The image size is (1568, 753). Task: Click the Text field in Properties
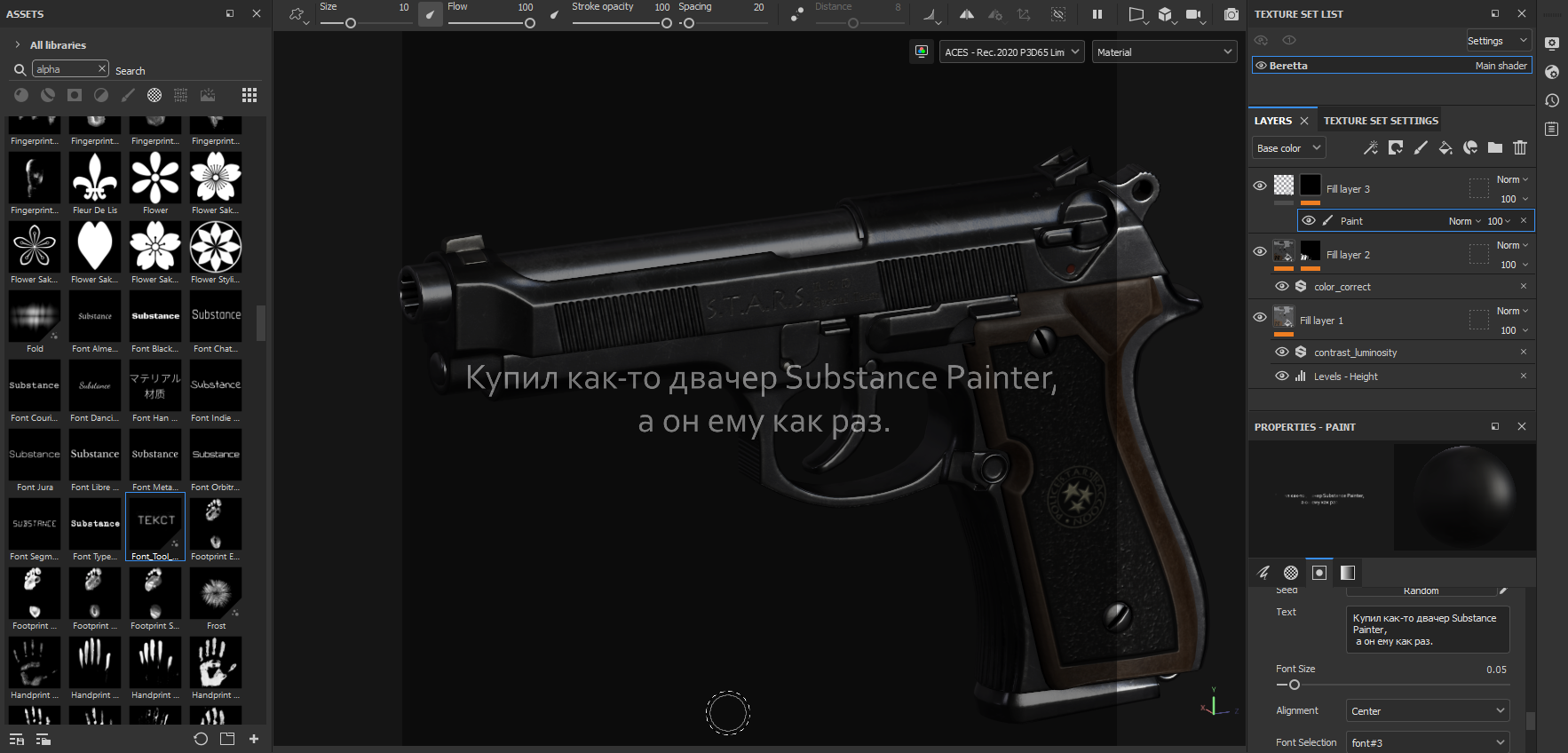coord(1428,630)
